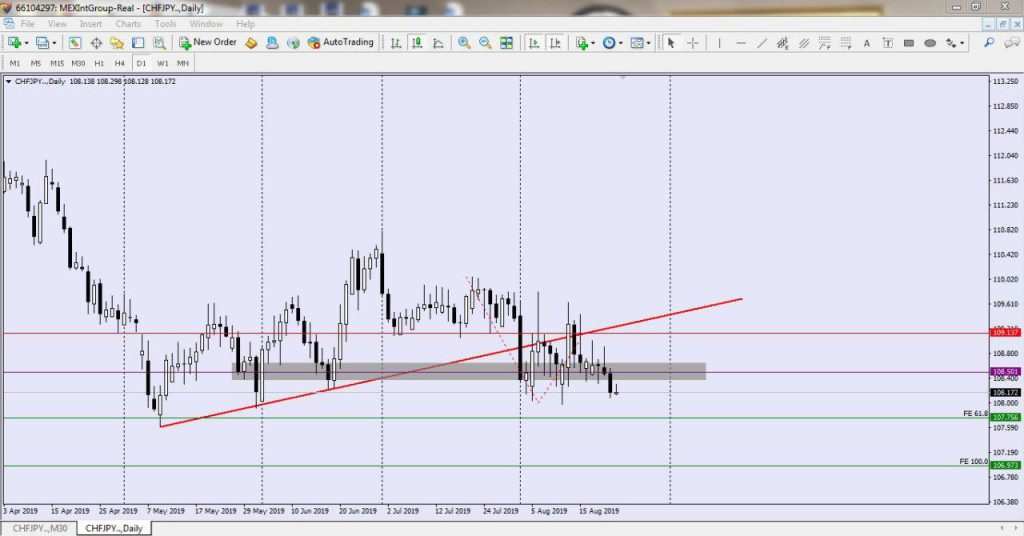
Task: Tile chart windows
Action: tap(506, 43)
